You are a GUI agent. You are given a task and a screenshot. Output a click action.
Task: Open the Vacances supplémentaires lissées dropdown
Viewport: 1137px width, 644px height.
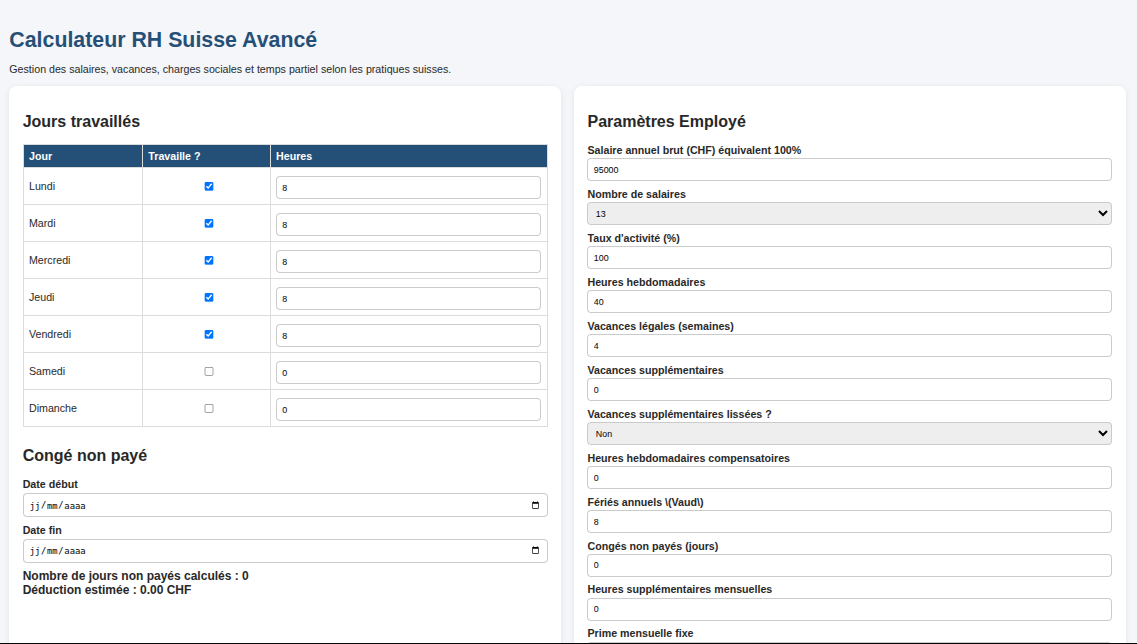[849, 434]
